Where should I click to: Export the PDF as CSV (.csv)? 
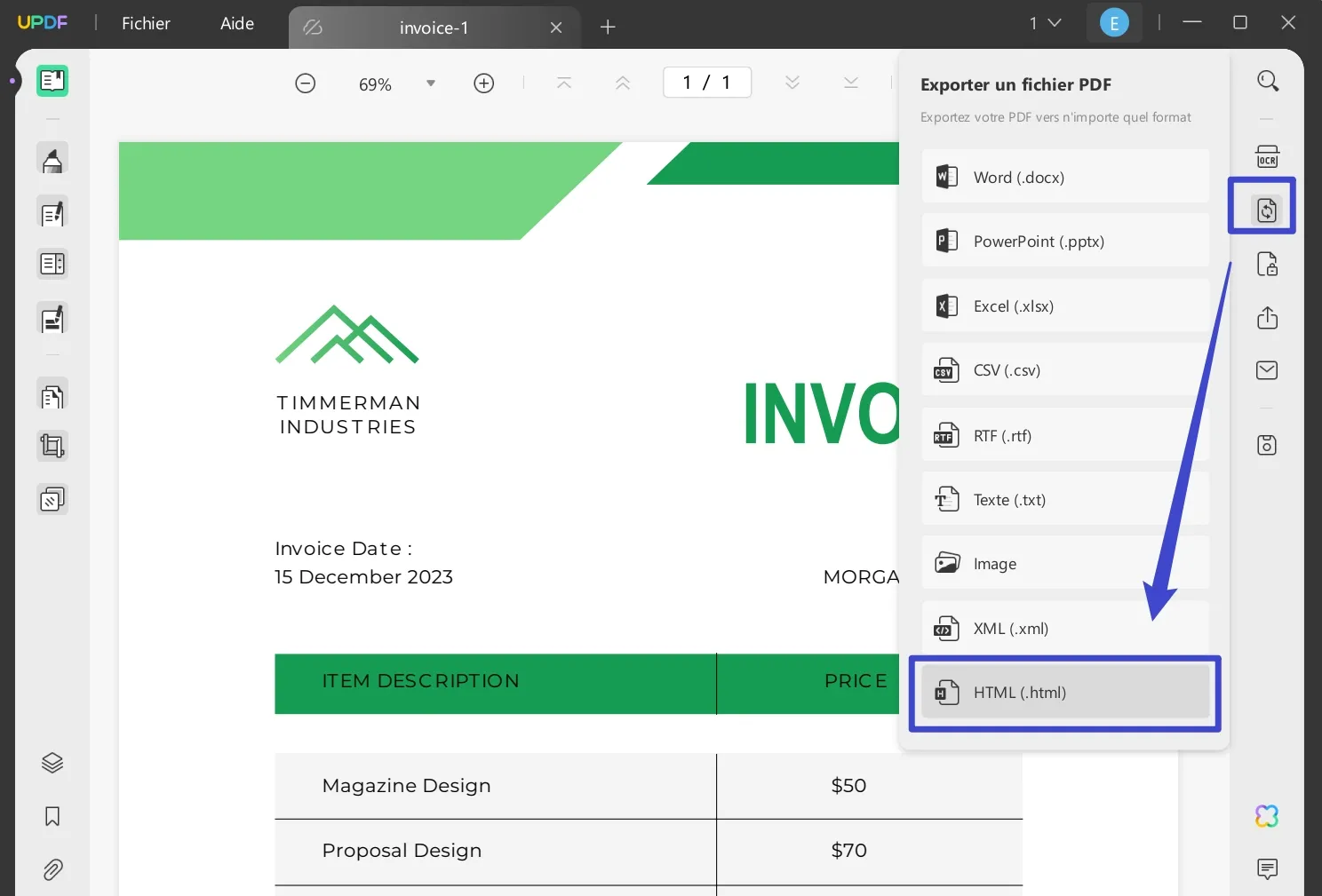1065,369
